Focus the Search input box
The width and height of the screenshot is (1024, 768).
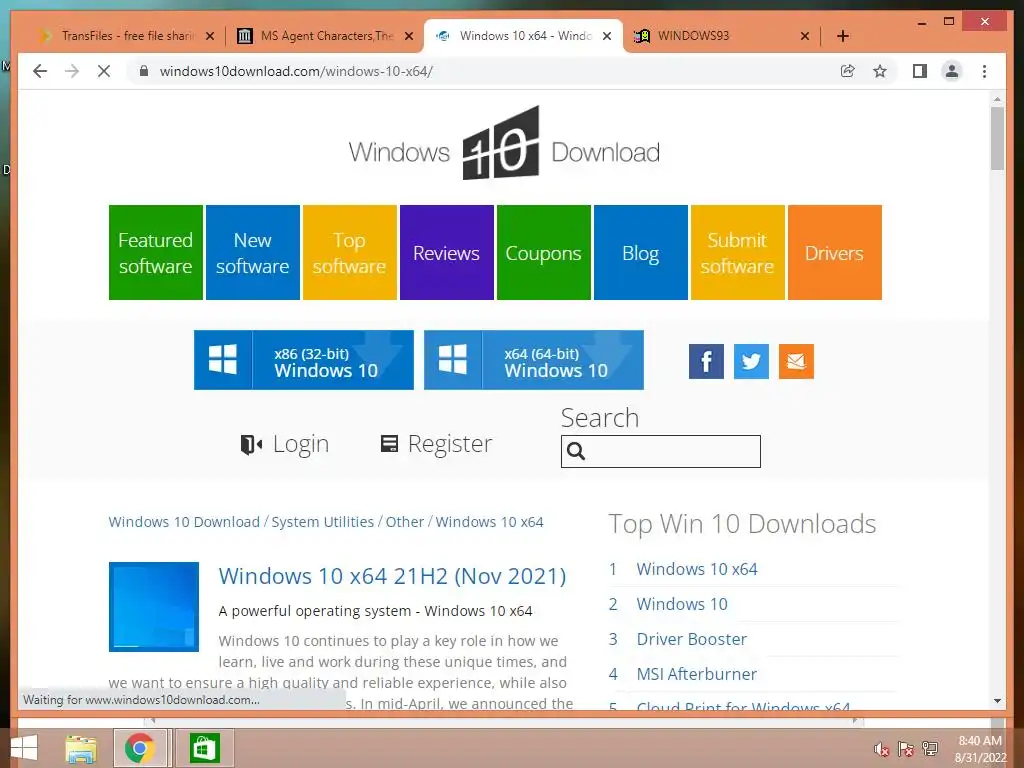660,451
